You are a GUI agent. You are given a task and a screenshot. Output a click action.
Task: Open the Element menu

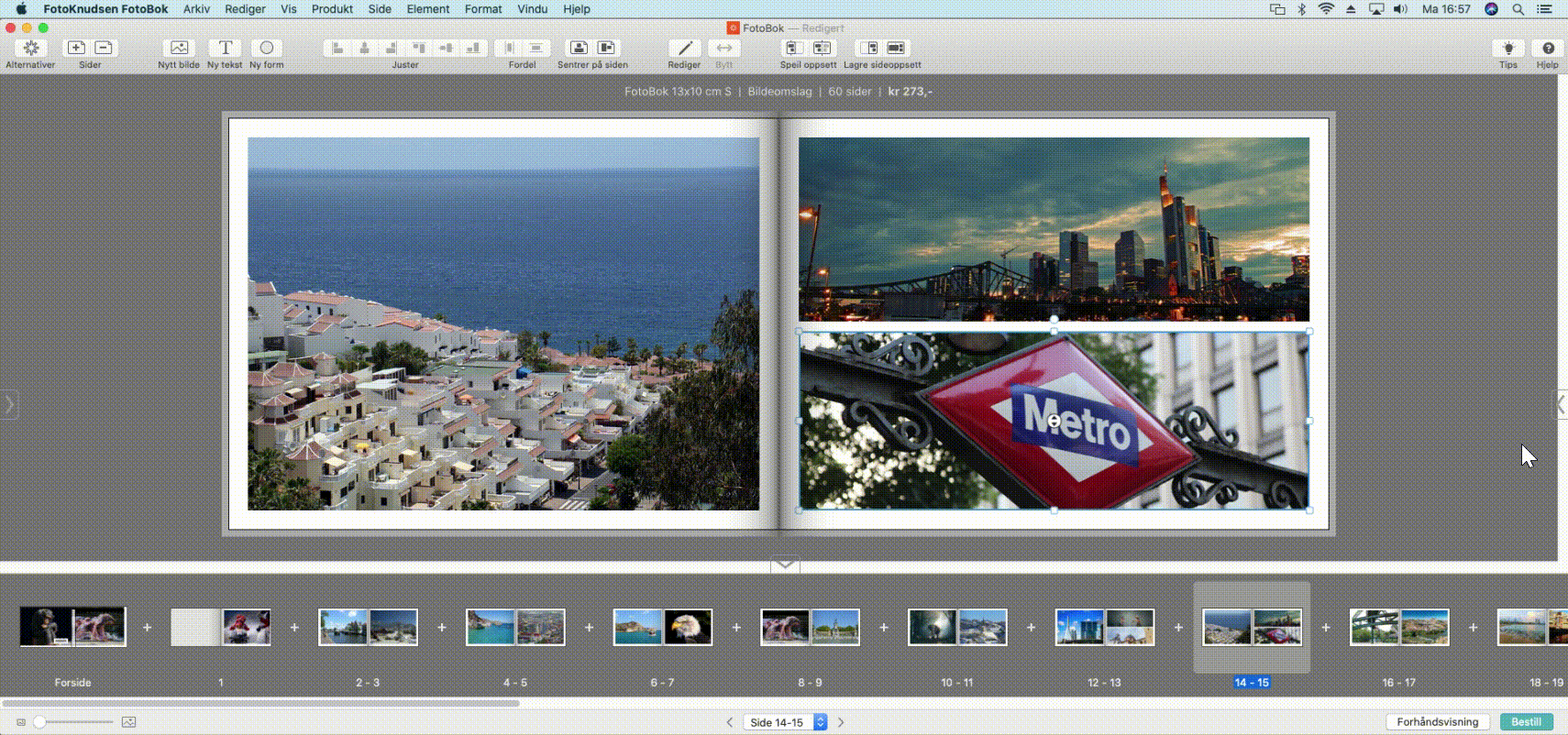[x=428, y=9]
